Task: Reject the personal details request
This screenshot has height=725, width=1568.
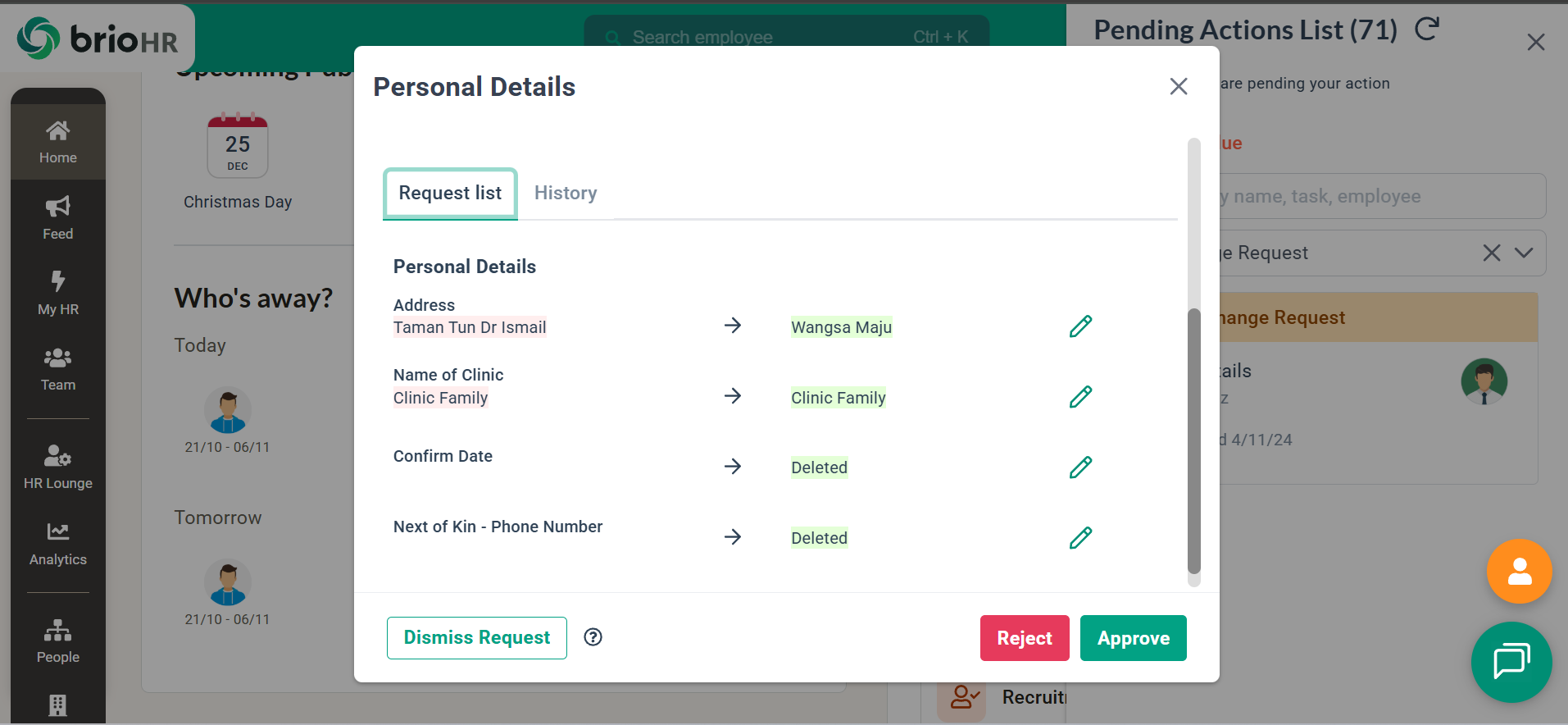Action: [x=1024, y=638]
